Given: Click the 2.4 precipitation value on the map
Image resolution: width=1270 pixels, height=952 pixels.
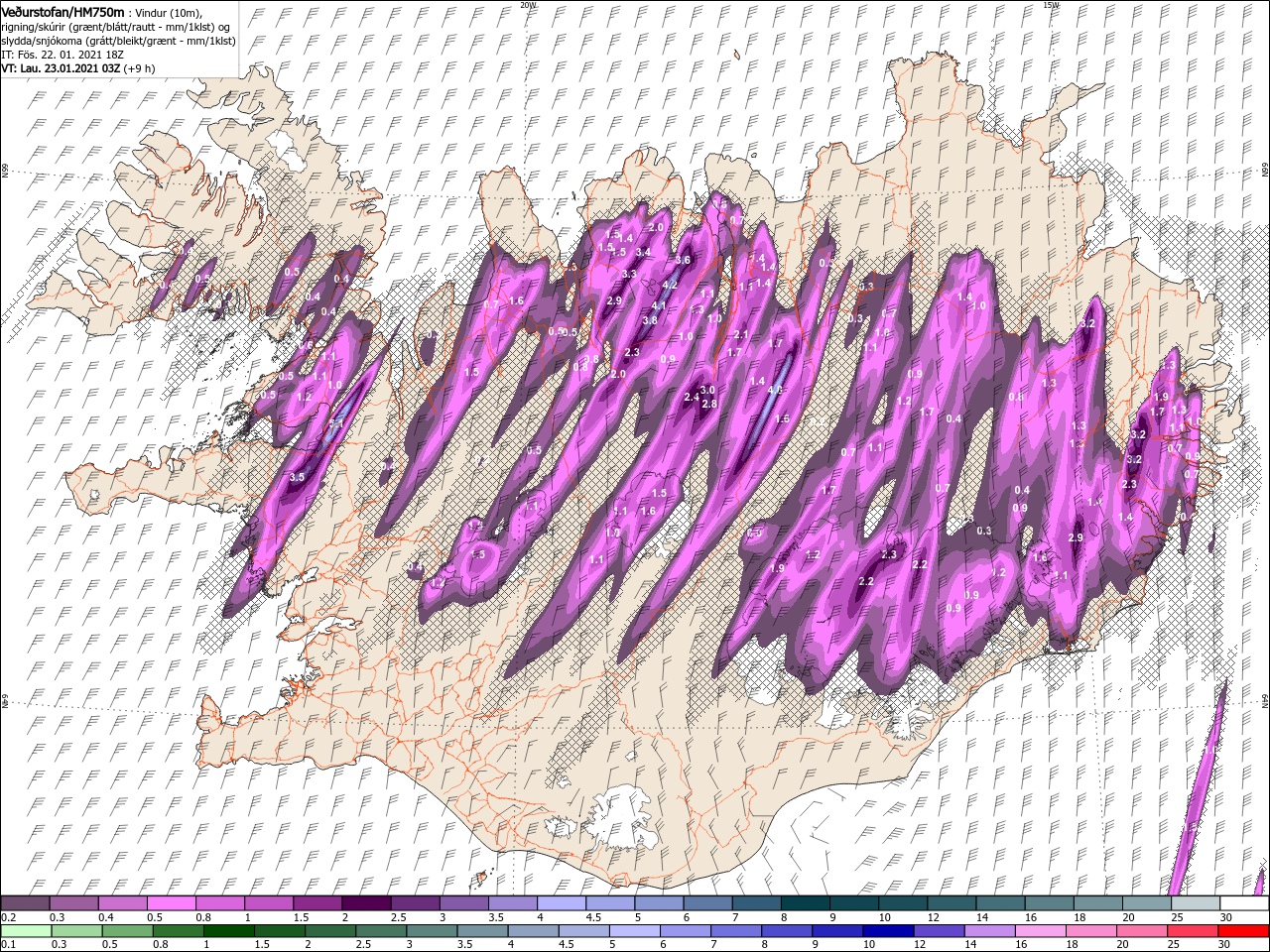Looking at the screenshot, I should [692, 397].
